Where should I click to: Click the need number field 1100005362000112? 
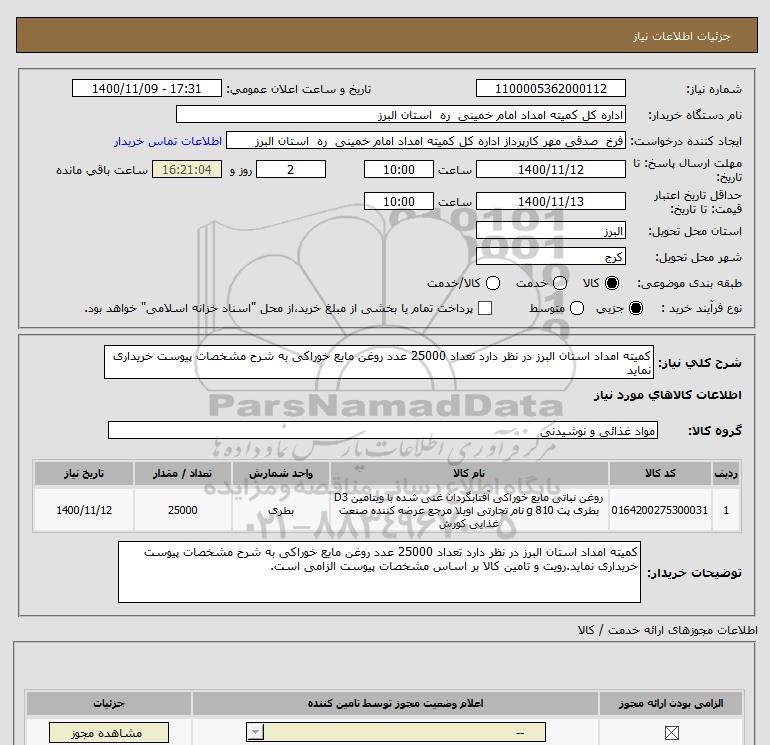click(550, 88)
